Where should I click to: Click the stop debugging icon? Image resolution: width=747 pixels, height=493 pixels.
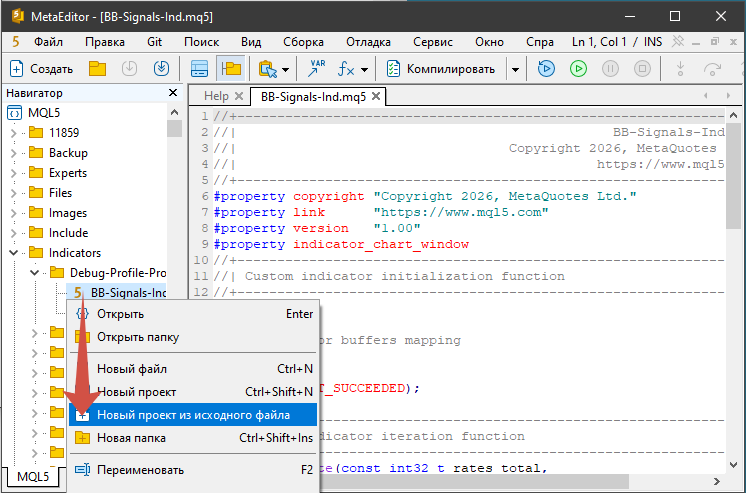(642, 69)
